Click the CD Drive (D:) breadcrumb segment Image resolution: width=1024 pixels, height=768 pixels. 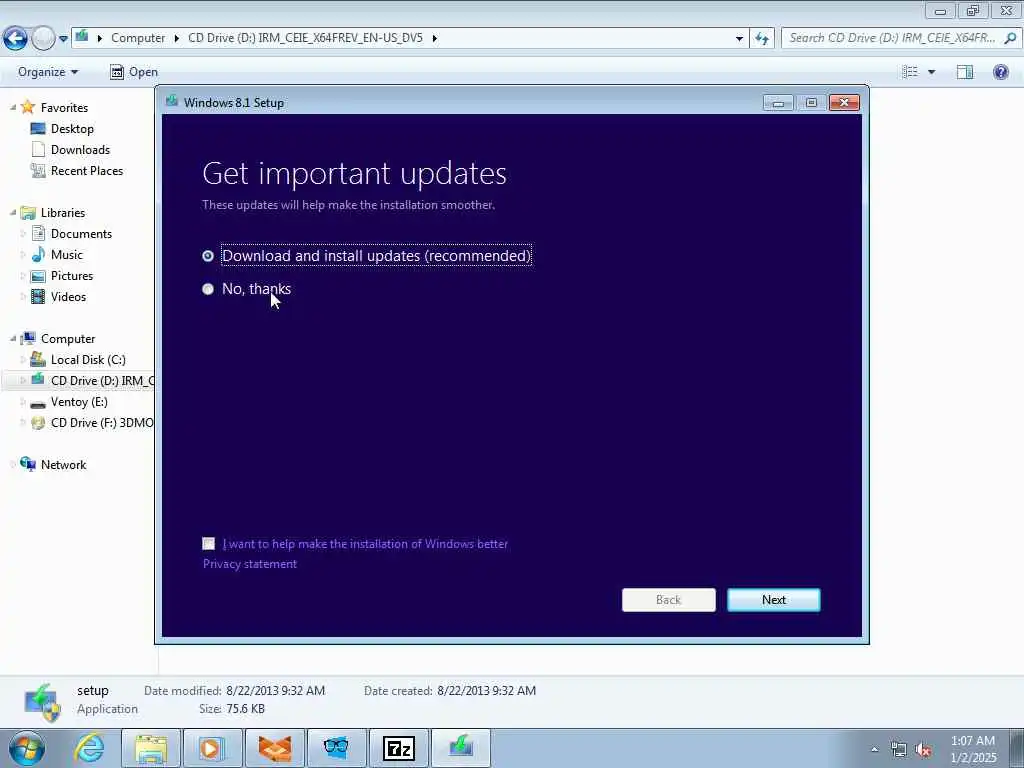tap(305, 38)
